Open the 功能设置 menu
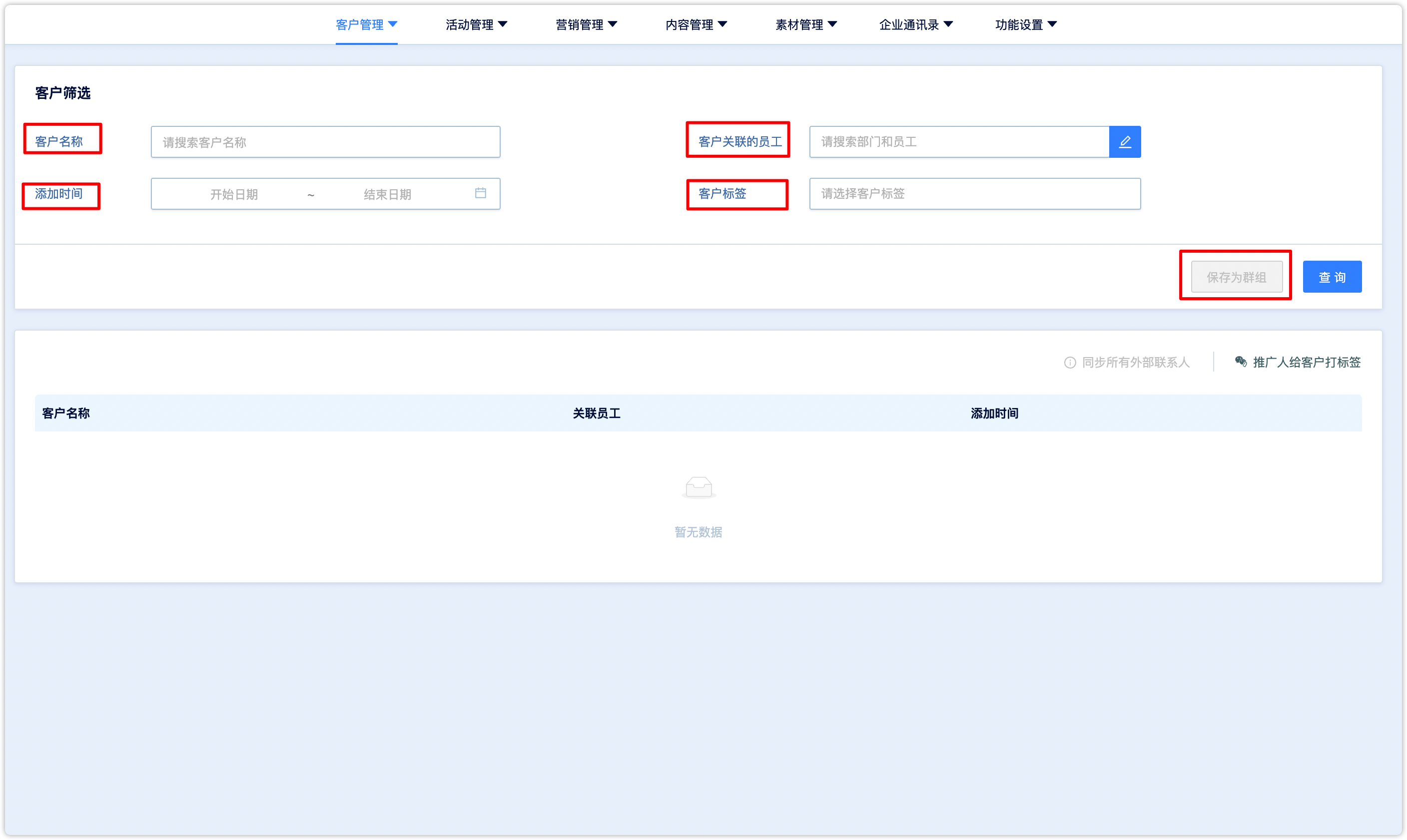 tap(1025, 24)
